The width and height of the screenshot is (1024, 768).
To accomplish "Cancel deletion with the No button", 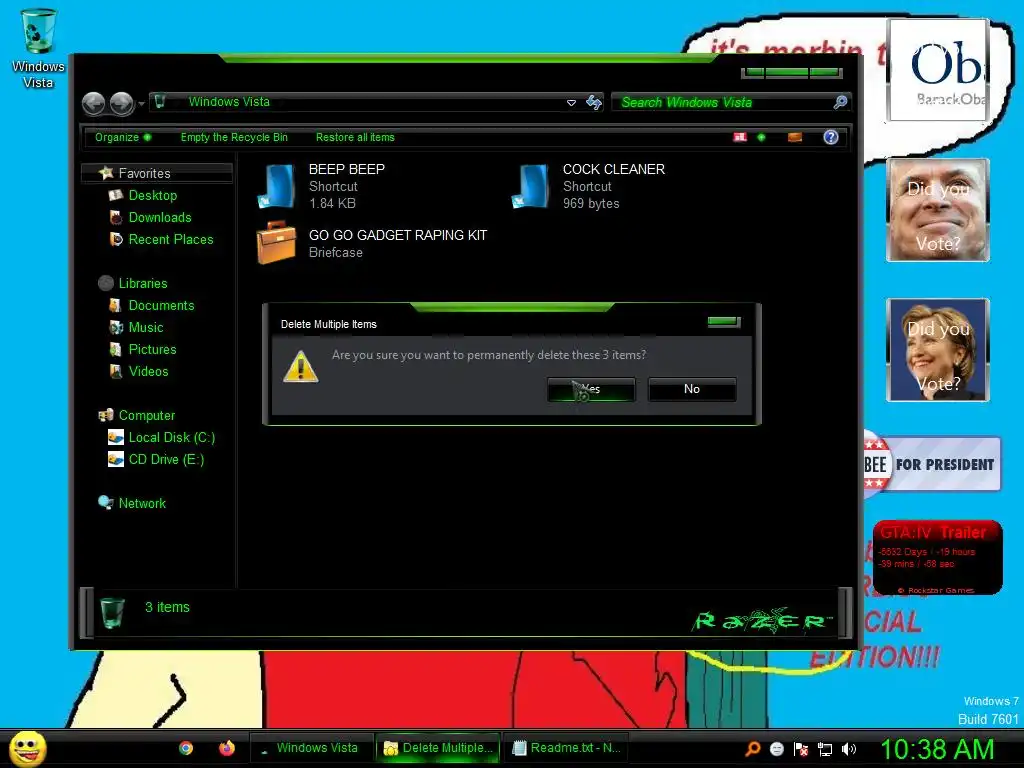I will pos(692,389).
